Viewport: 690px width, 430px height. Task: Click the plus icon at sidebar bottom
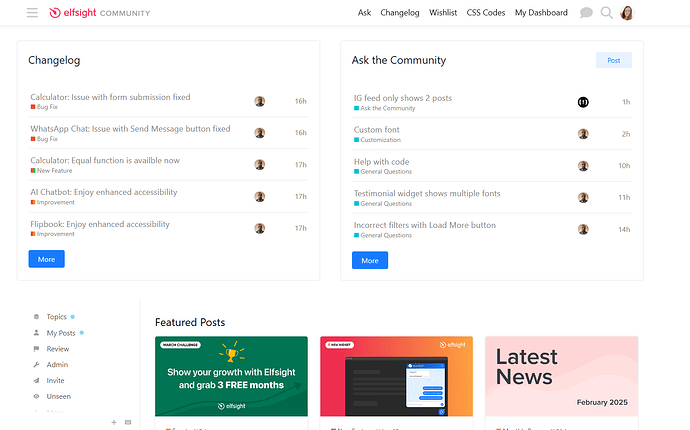point(114,422)
